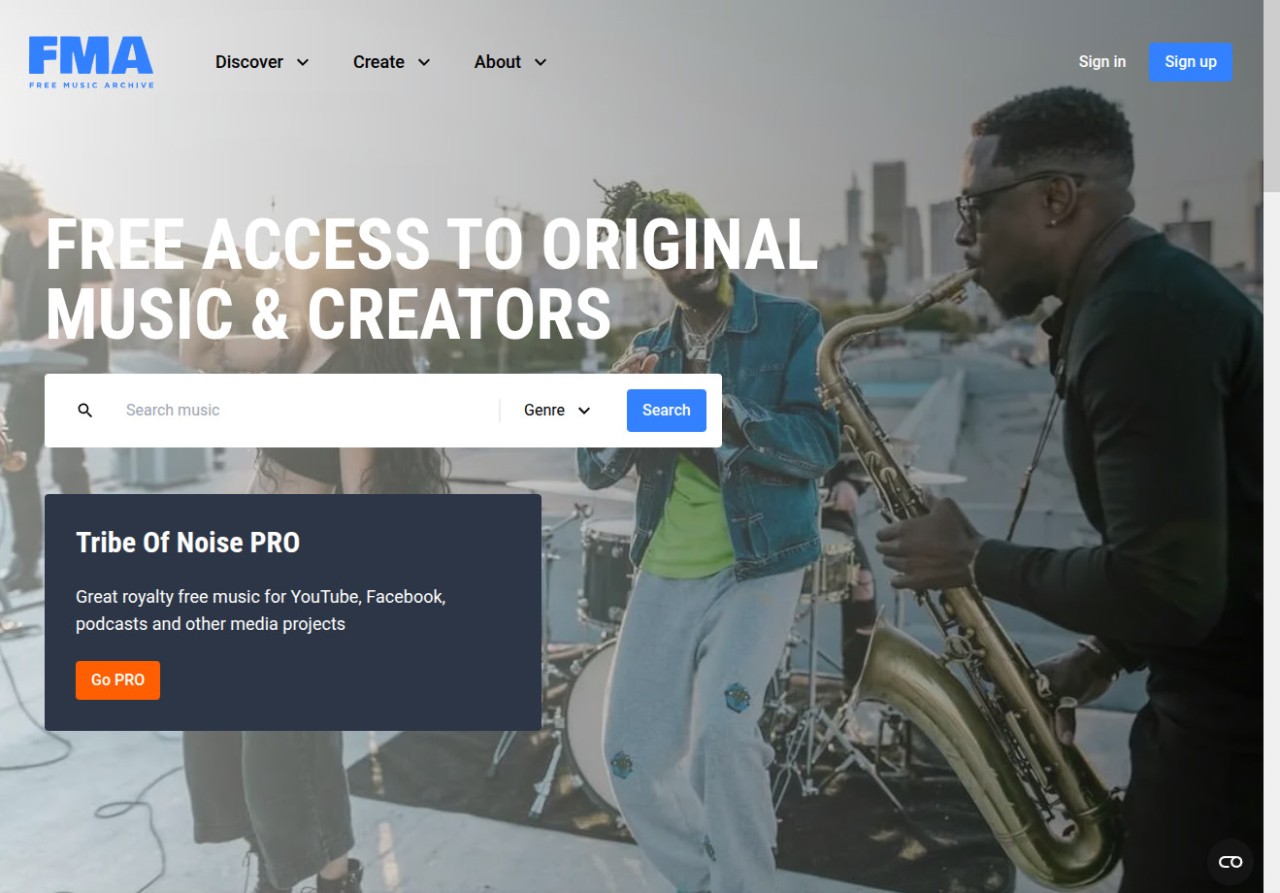Click the blue Search button
This screenshot has height=893, width=1280.
point(666,410)
